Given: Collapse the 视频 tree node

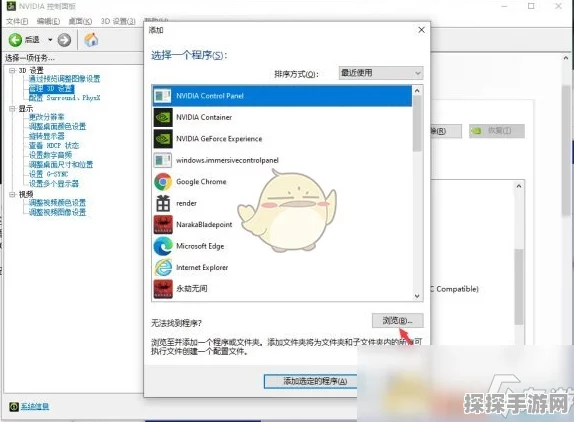Looking at the screenshot, I should coord(12,194).
